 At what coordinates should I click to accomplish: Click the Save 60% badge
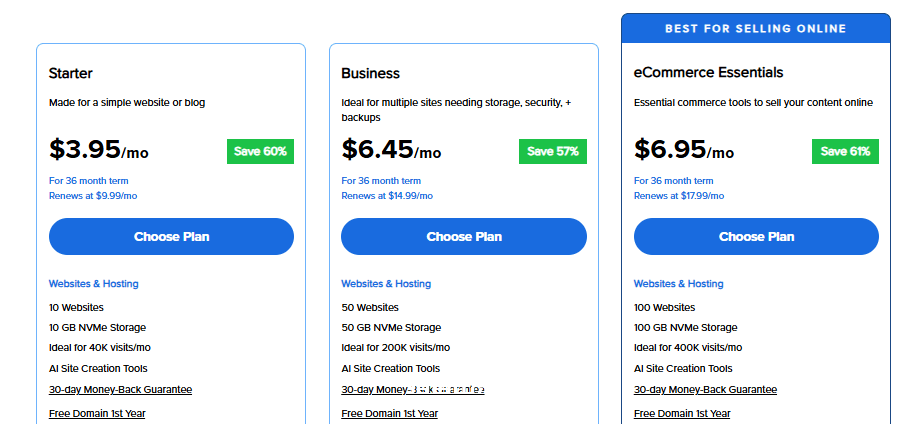pyautogui.click(x=260, y=152)
